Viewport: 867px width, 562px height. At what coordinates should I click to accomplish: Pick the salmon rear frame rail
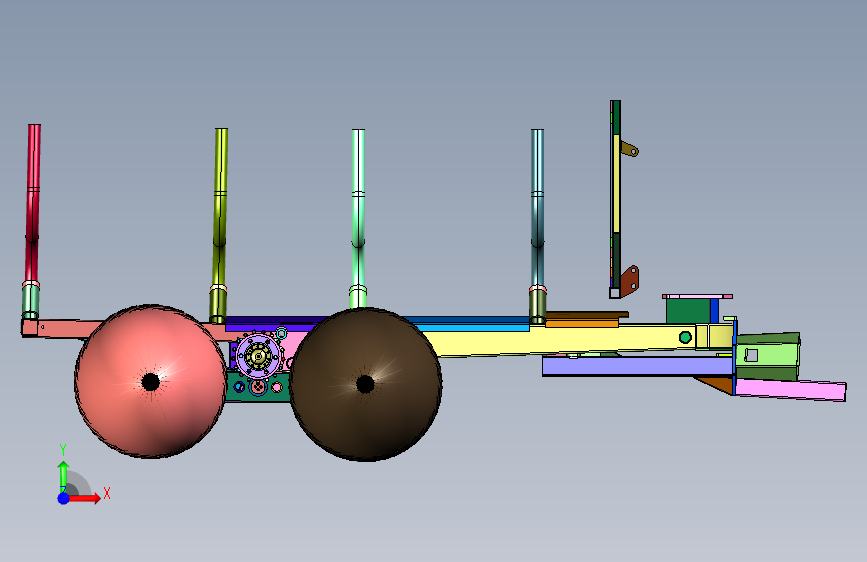64,328
